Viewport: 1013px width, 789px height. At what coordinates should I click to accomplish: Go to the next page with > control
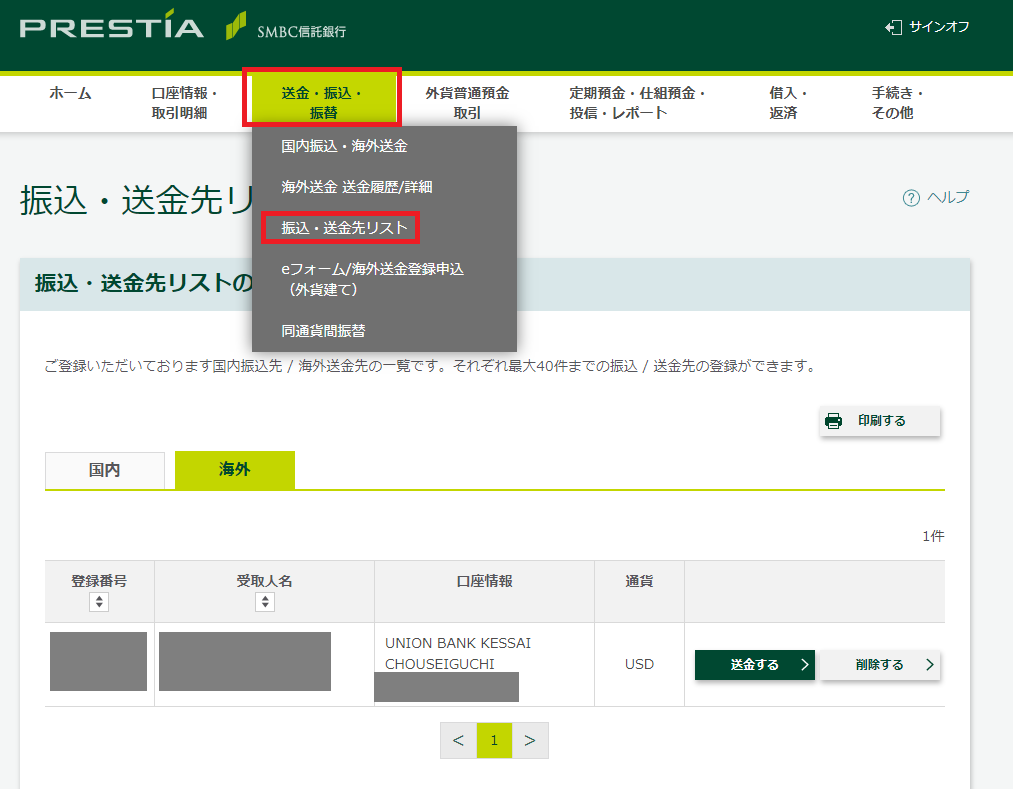pyautogui.click(x=530, y=740)
